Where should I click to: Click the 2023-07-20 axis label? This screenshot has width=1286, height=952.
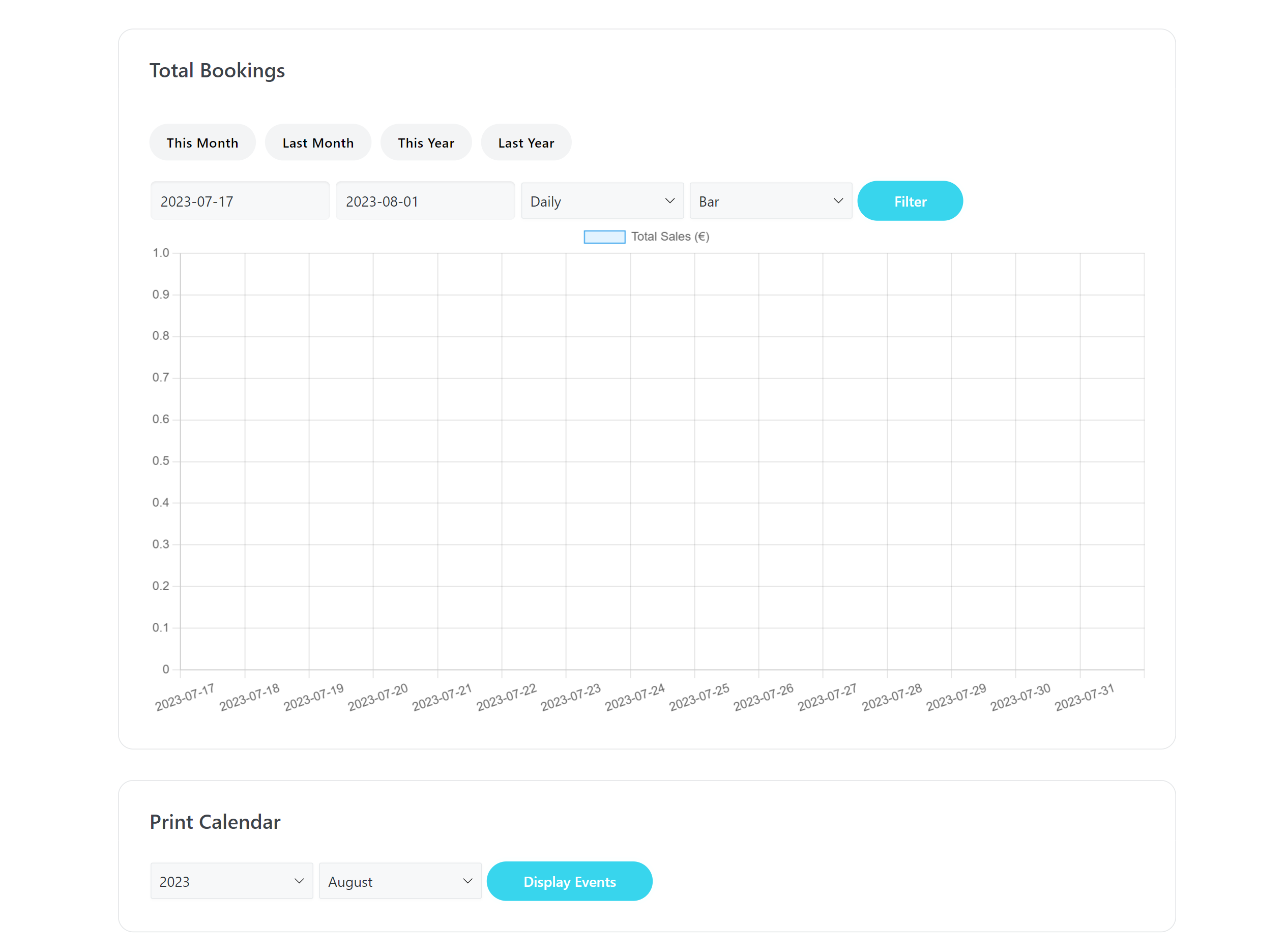(x=377, y=697)
